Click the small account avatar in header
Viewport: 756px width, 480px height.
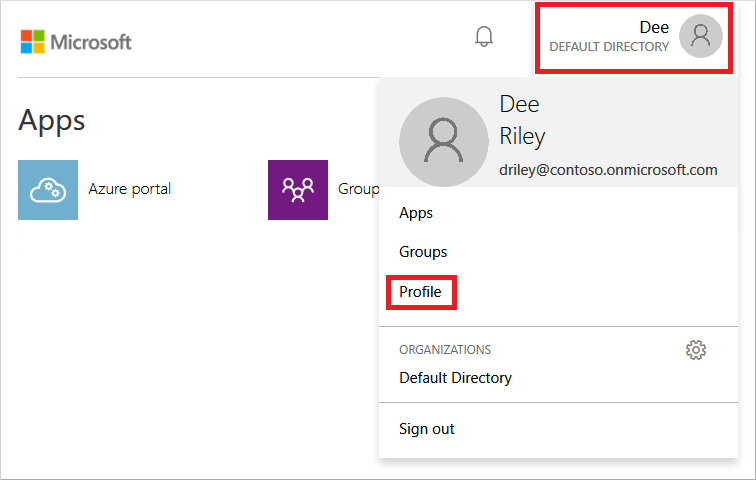[700, 37]
